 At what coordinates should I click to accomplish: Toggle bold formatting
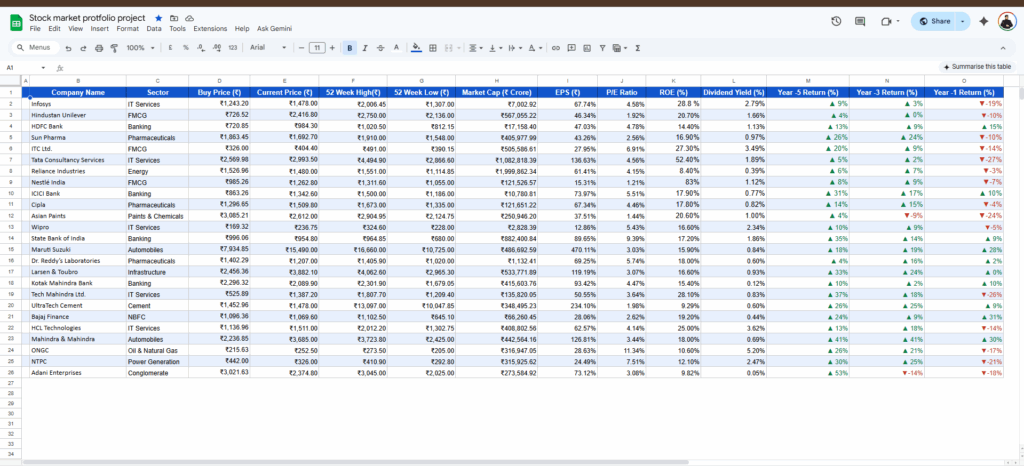(x=349, y=47)
